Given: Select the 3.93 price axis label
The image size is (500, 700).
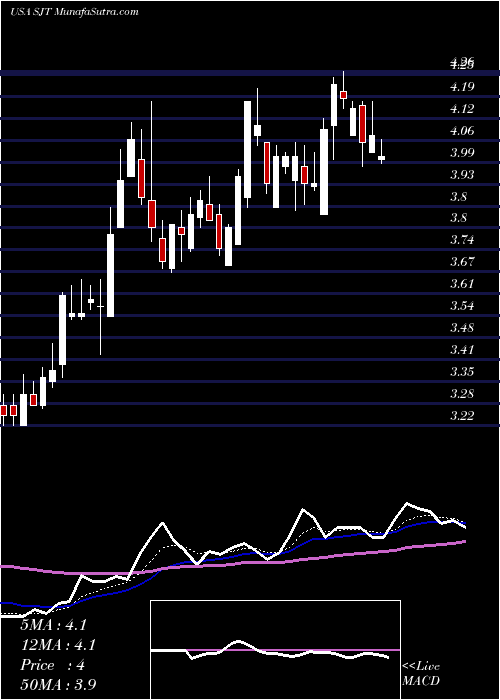Looking at the screenshot, I should pyautogui.click(x=462, y=175).
